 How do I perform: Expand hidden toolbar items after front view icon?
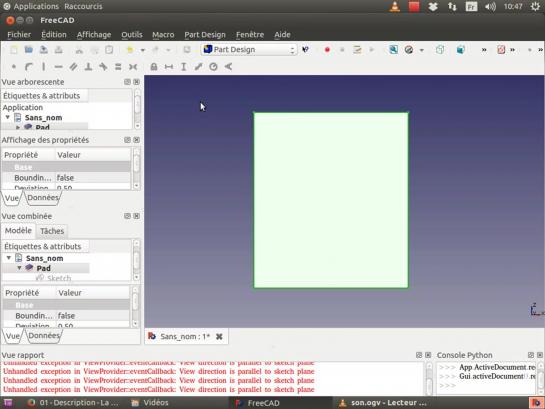point(484,50)
